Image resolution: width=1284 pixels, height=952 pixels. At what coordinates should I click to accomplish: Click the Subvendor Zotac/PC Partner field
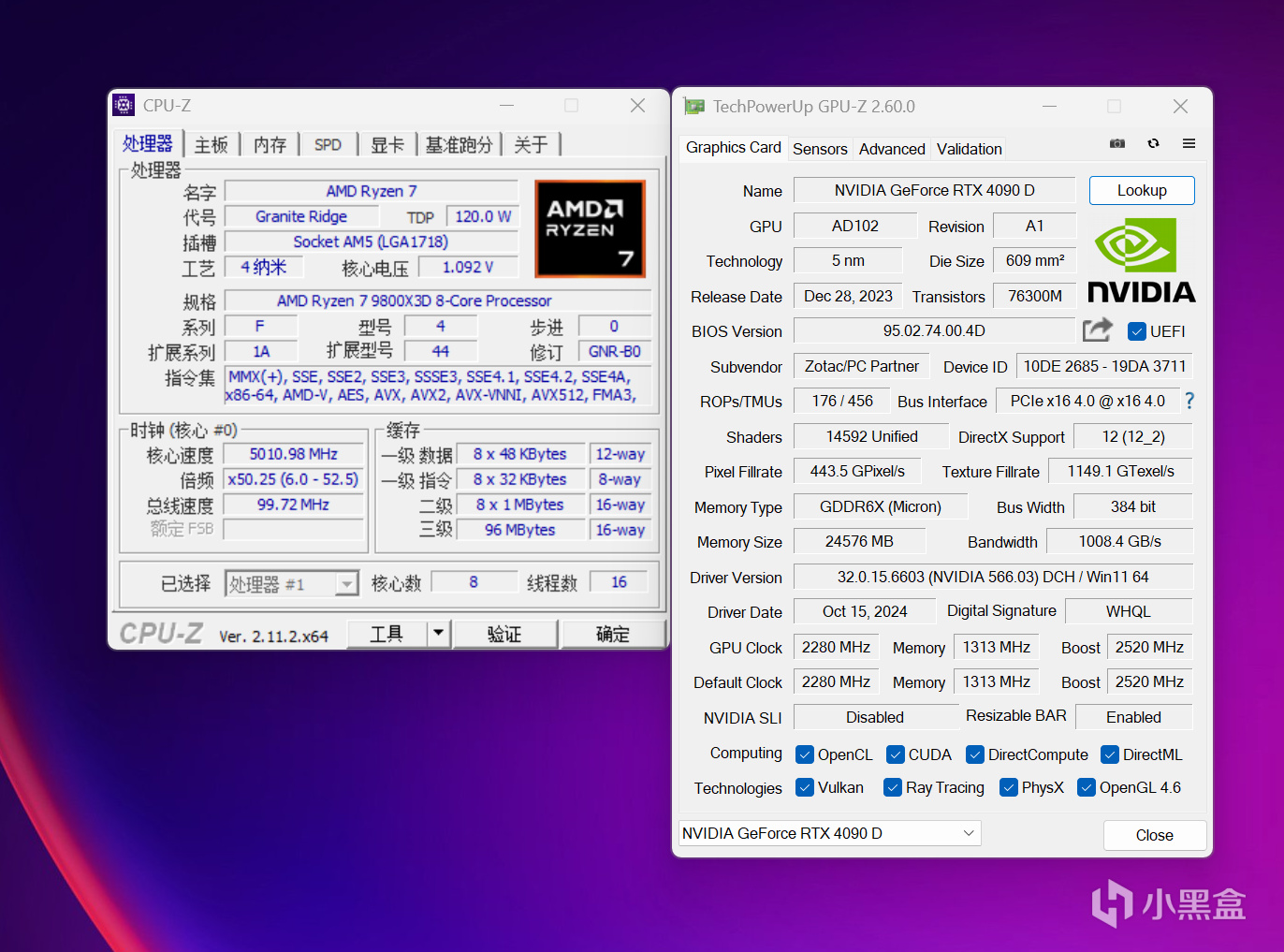[x=862, y=366]
